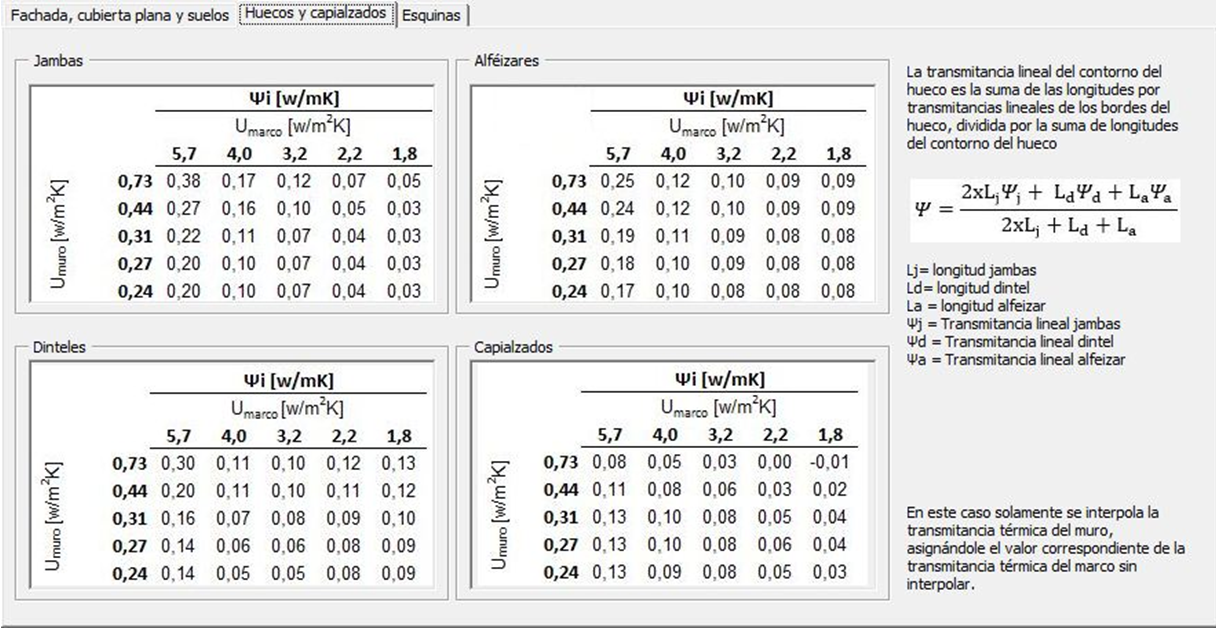Click the Dinteles group title
1216x628 pixels.
pyautogui.click(x=61, y=347)
